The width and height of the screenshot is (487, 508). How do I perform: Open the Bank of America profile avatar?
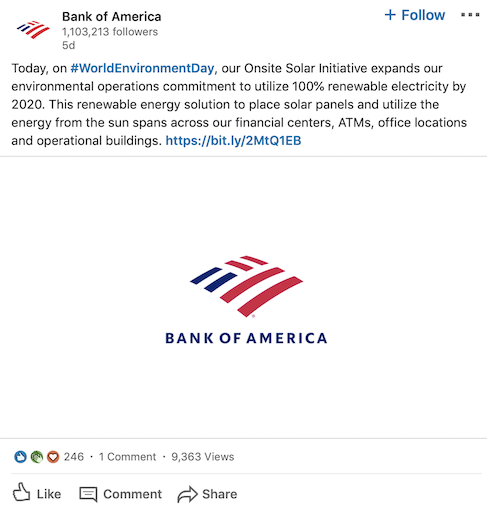pyautogui.click(x=33, y=30)
